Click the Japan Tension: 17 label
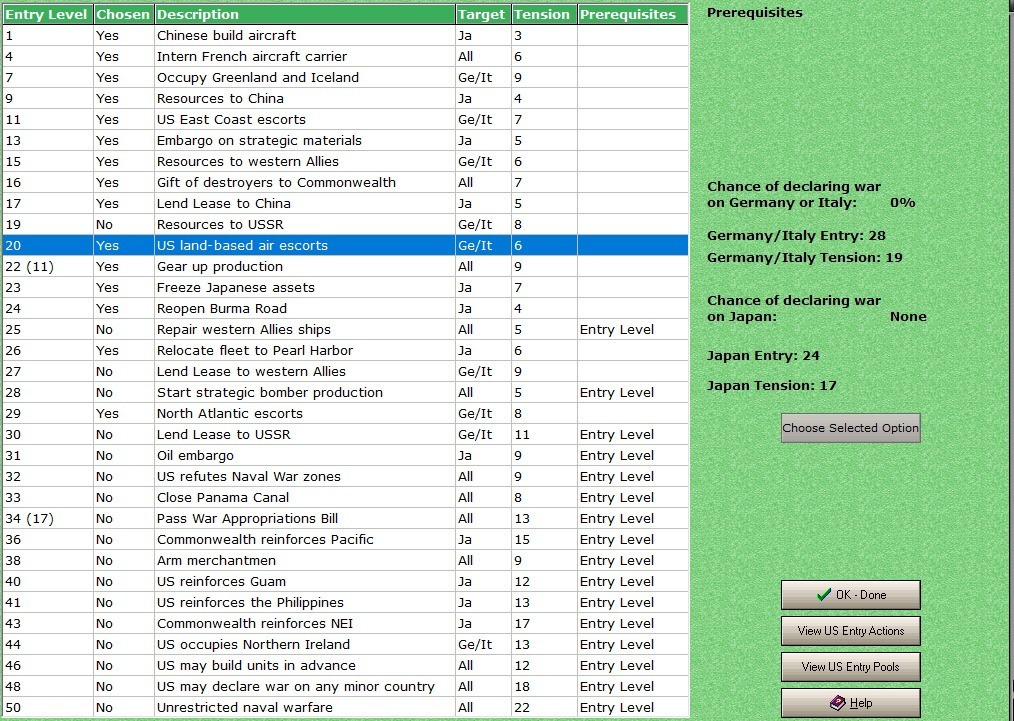1014x721 pixels. (771, 386)
